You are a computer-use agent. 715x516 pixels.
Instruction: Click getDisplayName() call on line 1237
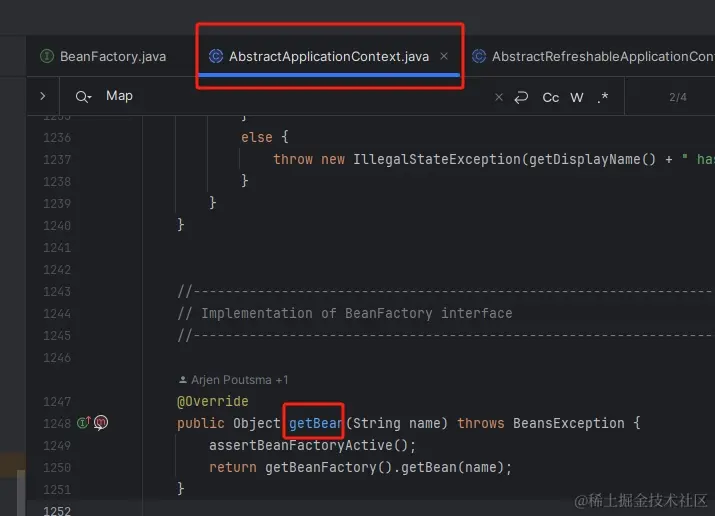coord(592,160)
